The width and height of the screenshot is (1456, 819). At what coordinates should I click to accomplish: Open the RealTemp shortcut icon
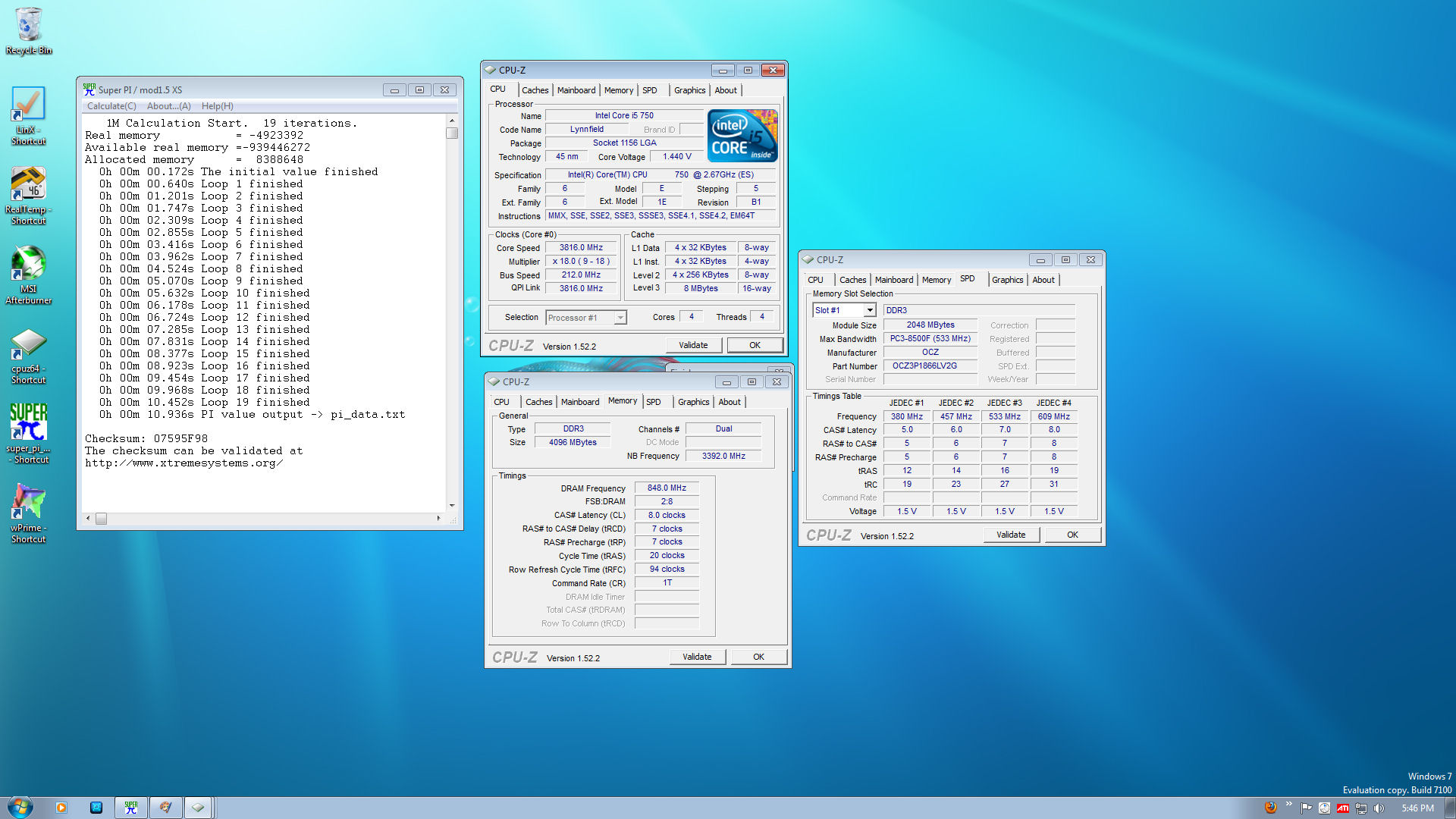pyautogui.click(x=29, y=196)
